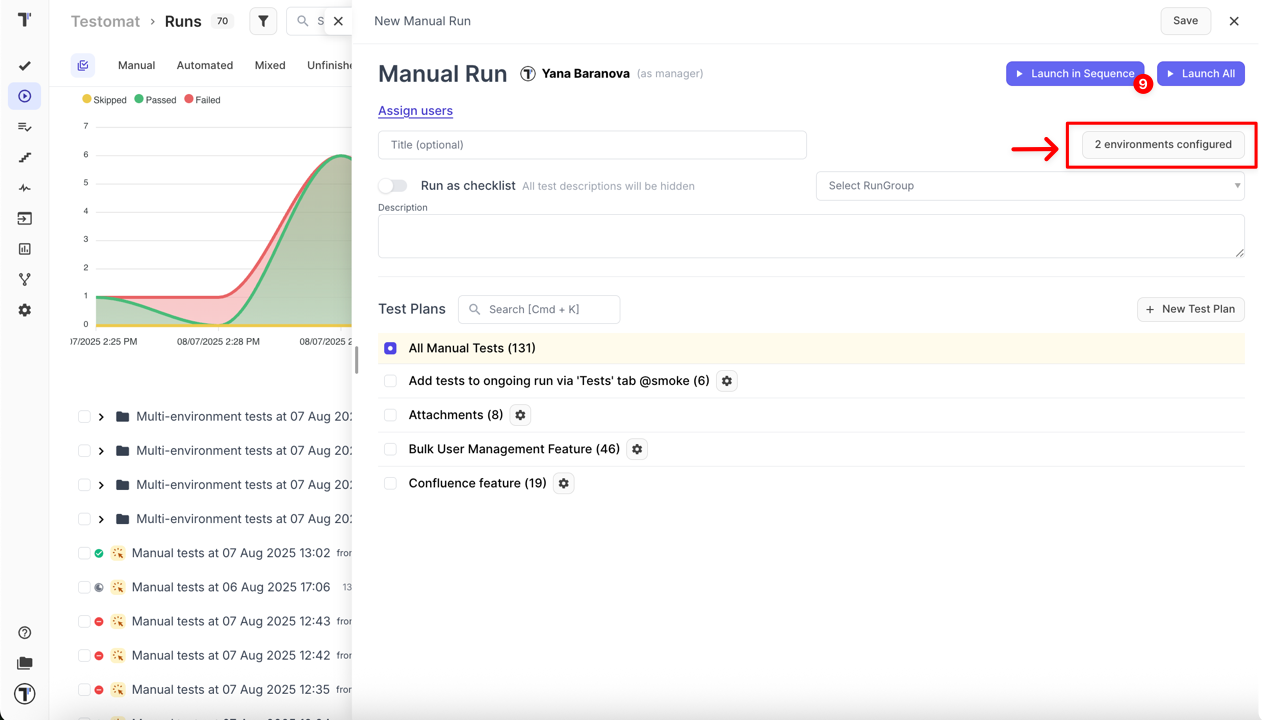The width and height of the screenshot is (1280, 720).
Task: Check the Attachments (8) test plan checkbox
Action: [390, 415]
